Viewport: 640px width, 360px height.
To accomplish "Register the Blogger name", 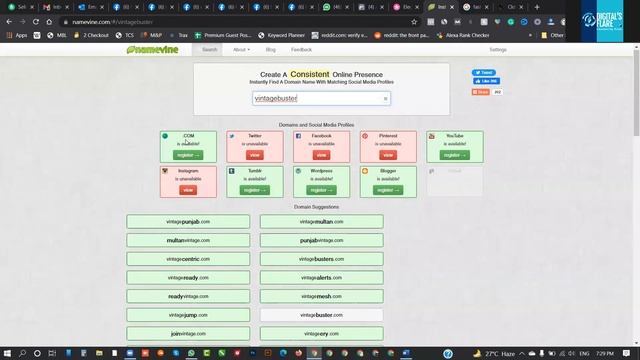I will click(388, 190).
